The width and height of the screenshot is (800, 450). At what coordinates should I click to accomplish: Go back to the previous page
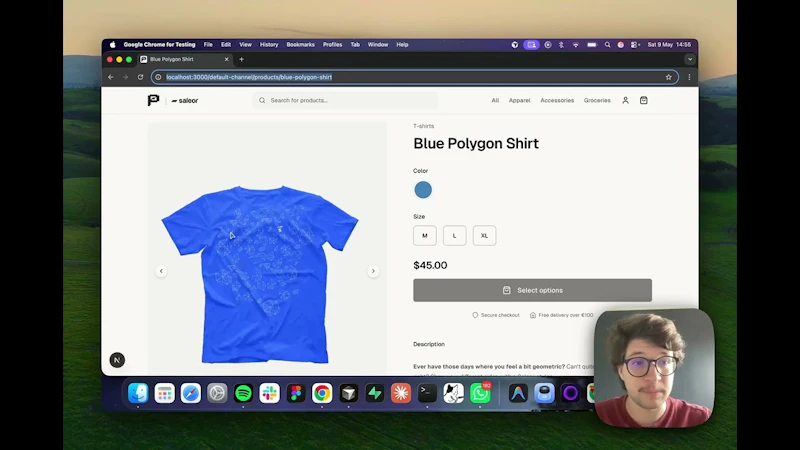pyautogui.click(x=111, y=77)
